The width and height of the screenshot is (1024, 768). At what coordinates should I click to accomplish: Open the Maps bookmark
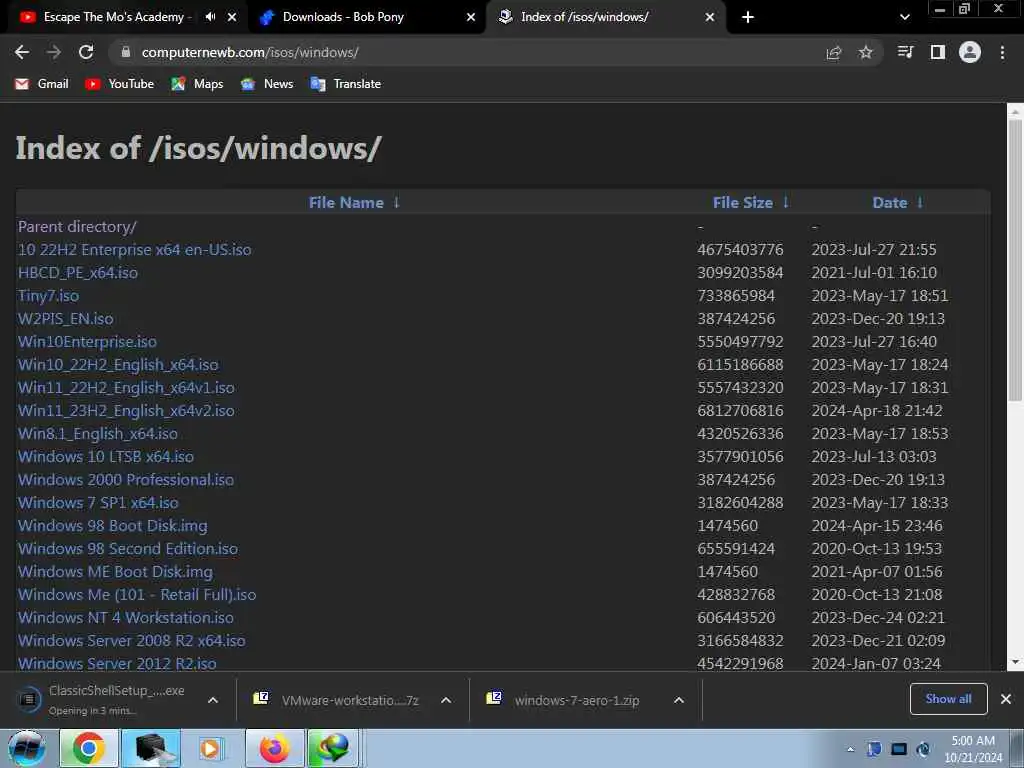click(x=197, y=84)
